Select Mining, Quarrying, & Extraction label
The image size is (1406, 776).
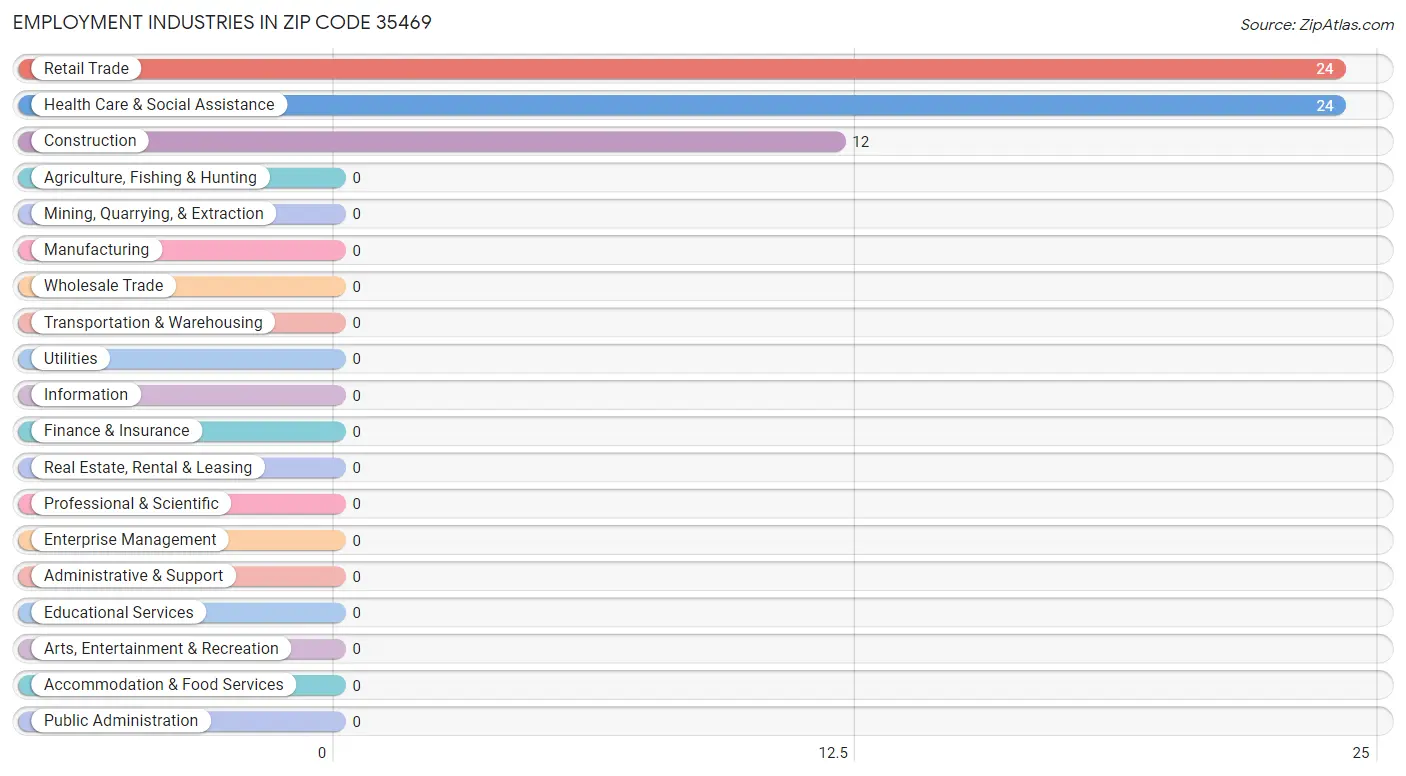pyautogui.click(x=154, y=213)
